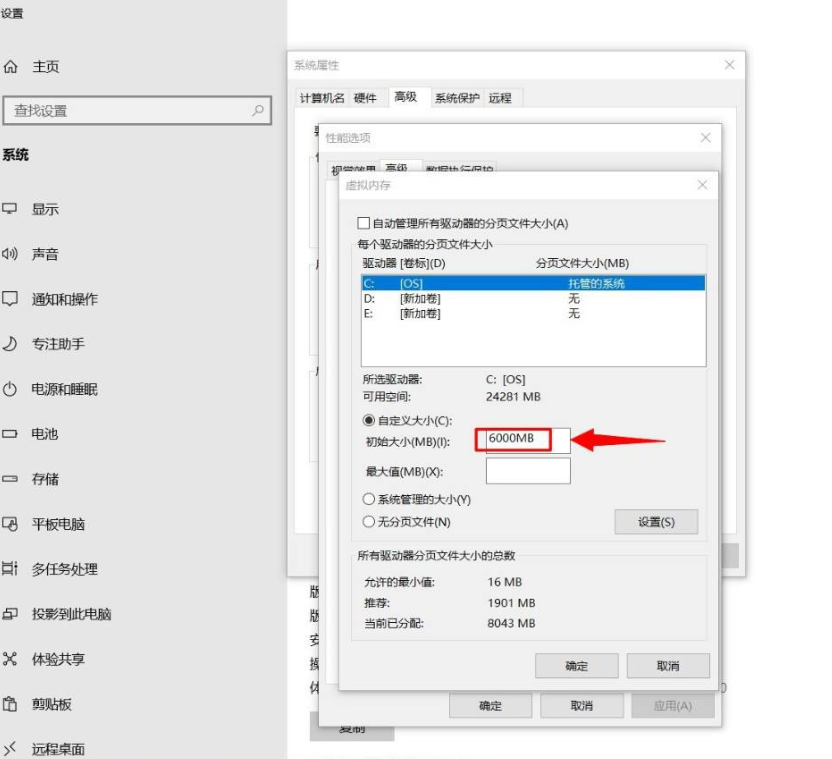The width and height of the screenshot is (832, 759).
Task: Open 电池 settings in sidebar
Action: (45, 434)
